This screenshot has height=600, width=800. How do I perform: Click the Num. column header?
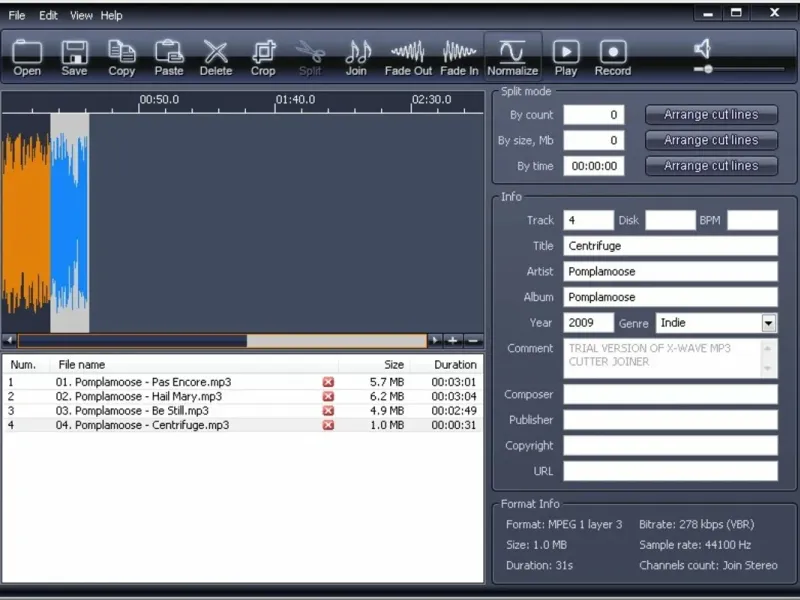click(26, 365)
